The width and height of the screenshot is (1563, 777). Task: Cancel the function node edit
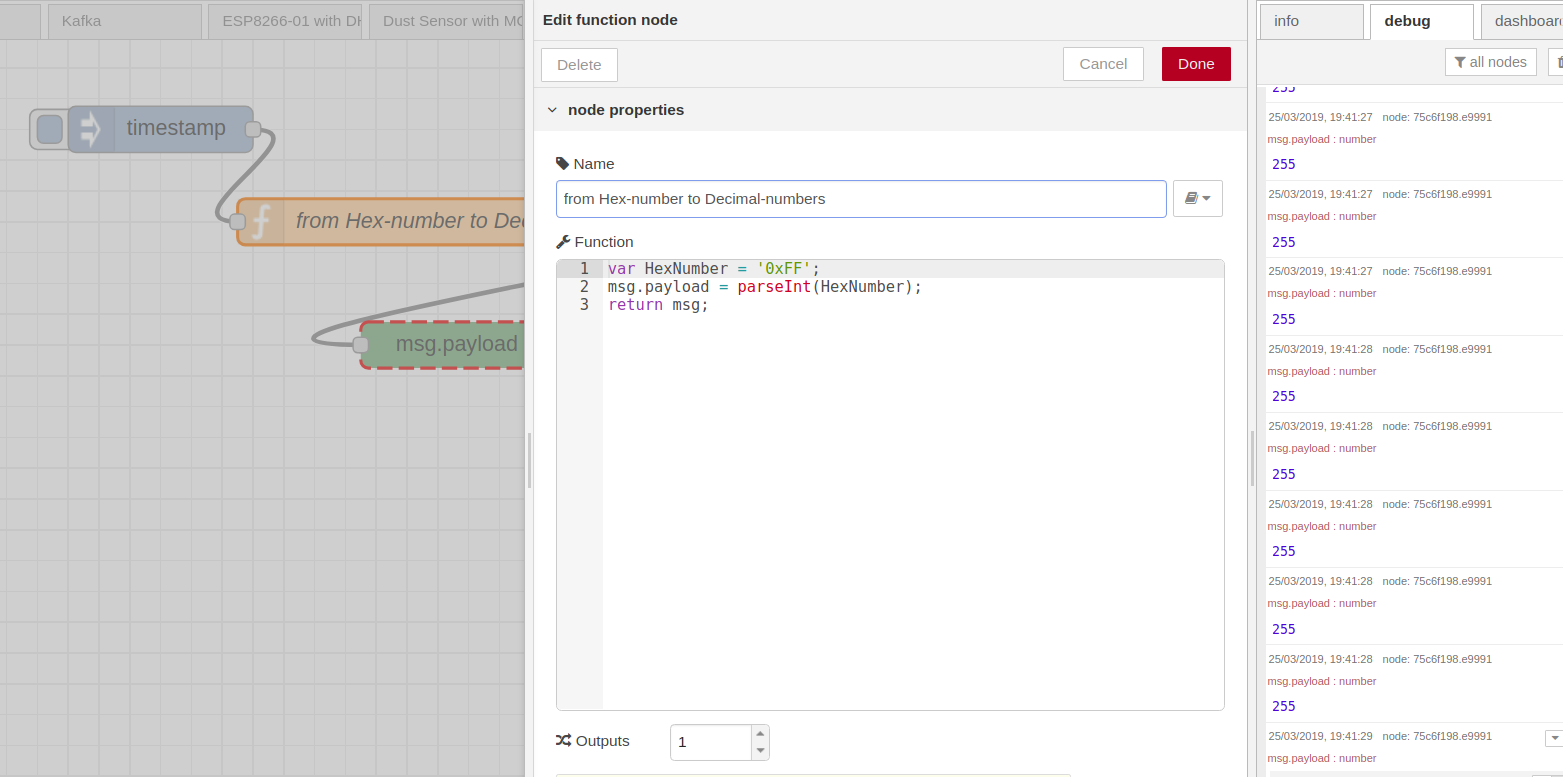[x=1103, y=63]
